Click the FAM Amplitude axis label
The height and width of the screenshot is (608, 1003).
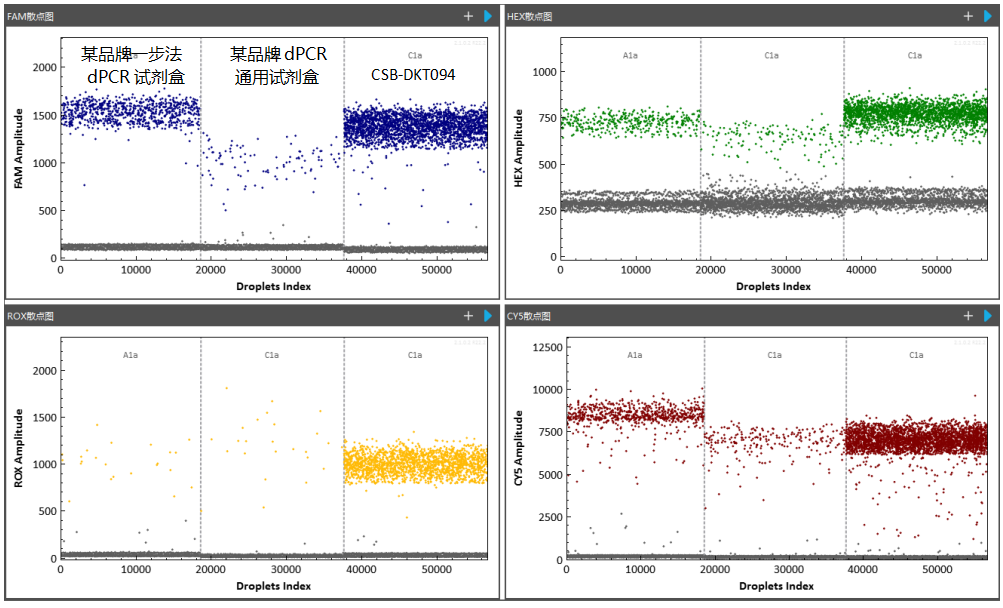[19, 152]
